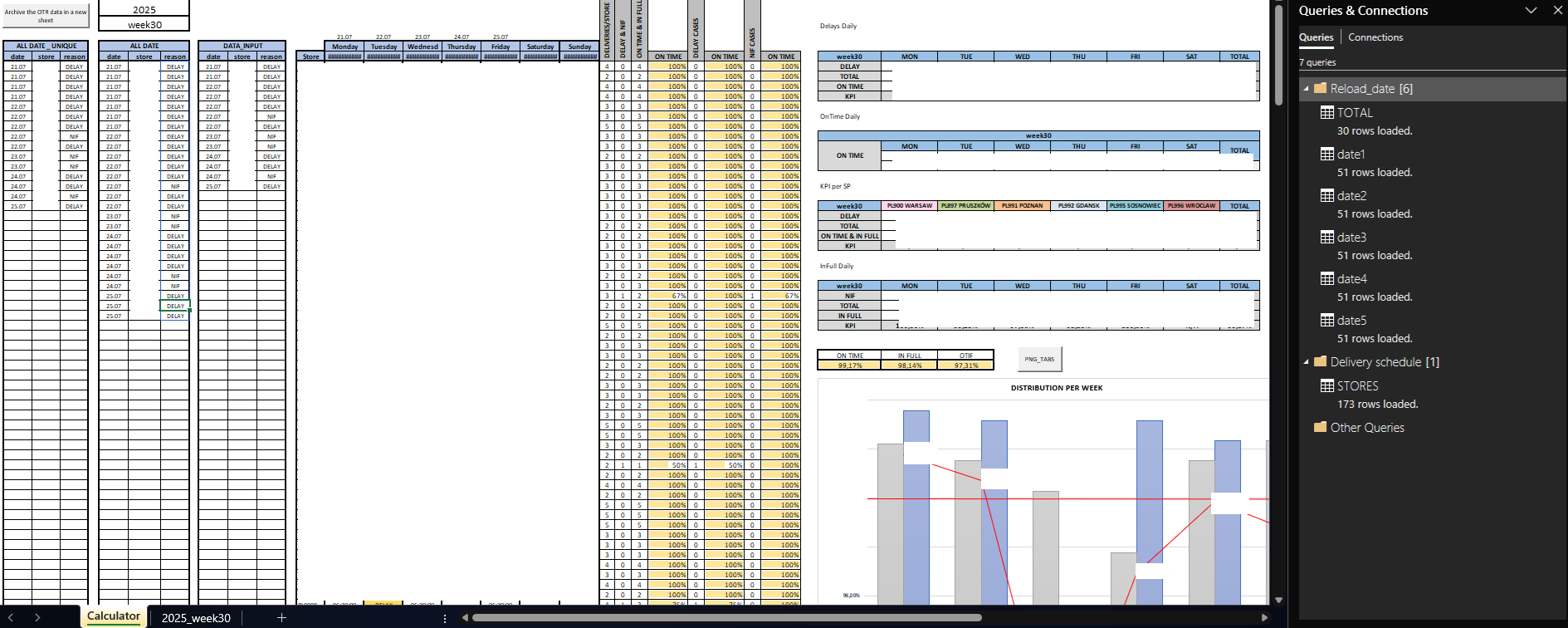This screenshot has width=1568, height=628.
Task: Click the sheet tab bar options dots
Action: pyautogui.click(x=445, y=618)
